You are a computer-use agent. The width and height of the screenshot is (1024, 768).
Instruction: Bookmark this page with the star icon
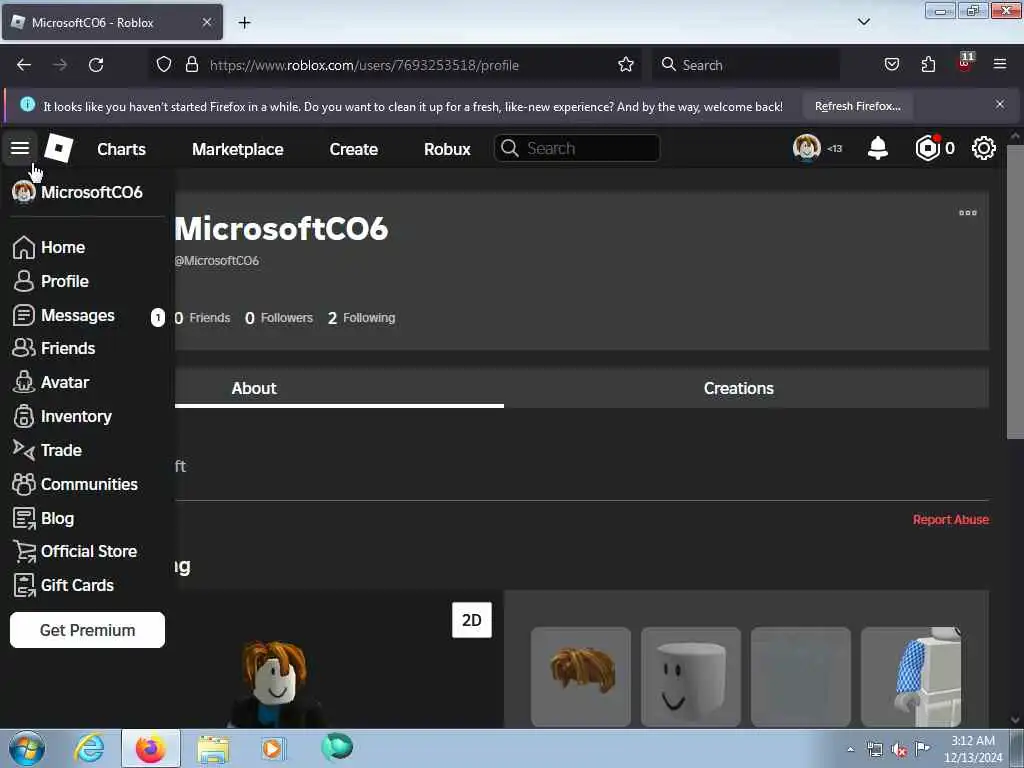coord(626,65)
